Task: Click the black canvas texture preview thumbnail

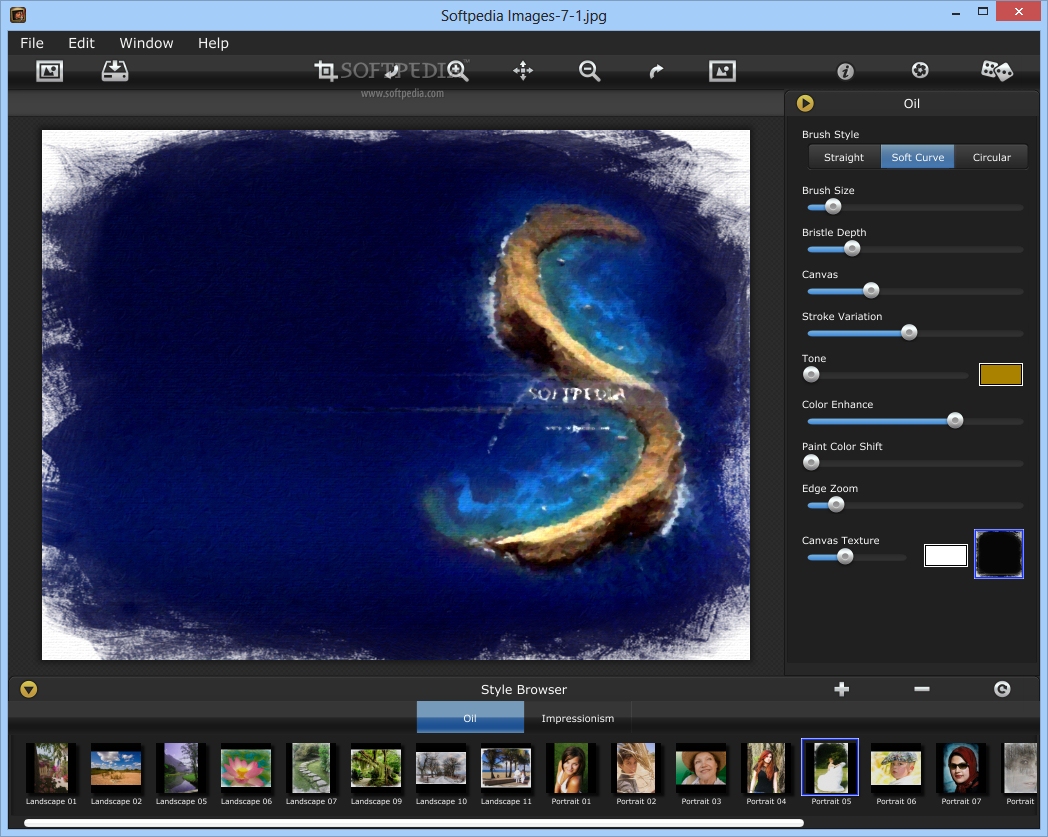Action: click(999, 554)
